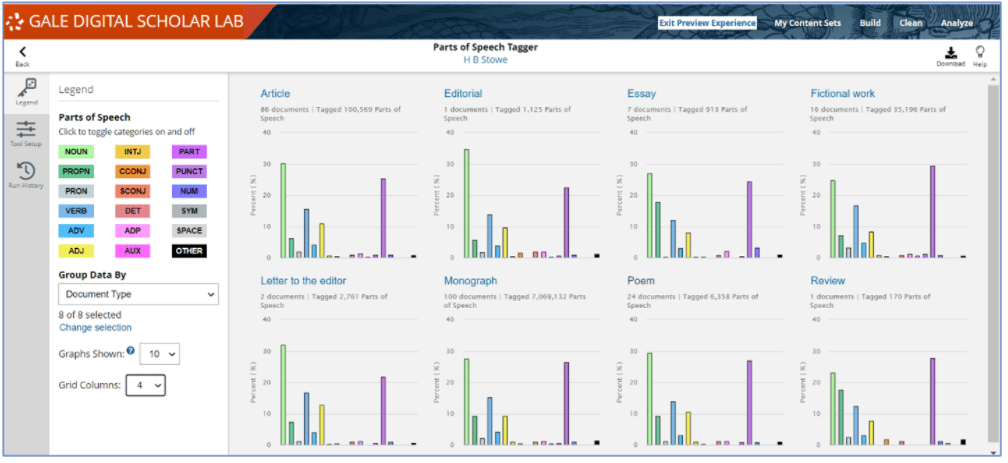Open My Content Sets menu
Screen dimensions: 1008x463
pos(808,23)
